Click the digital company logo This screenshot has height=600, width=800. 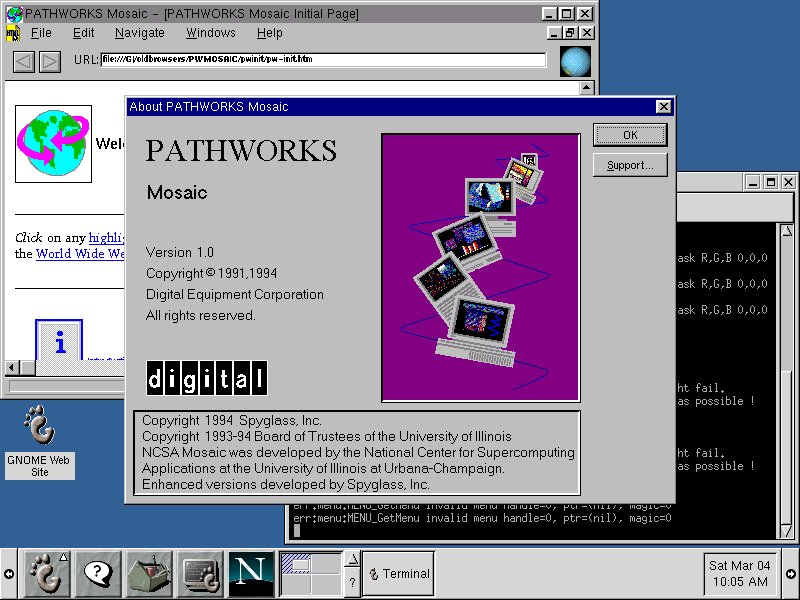pyautogui.click(x=207, y=378)
